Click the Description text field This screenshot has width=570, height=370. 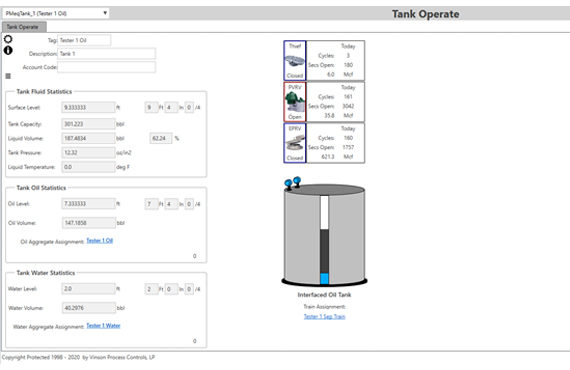click(x=107, y=53)
